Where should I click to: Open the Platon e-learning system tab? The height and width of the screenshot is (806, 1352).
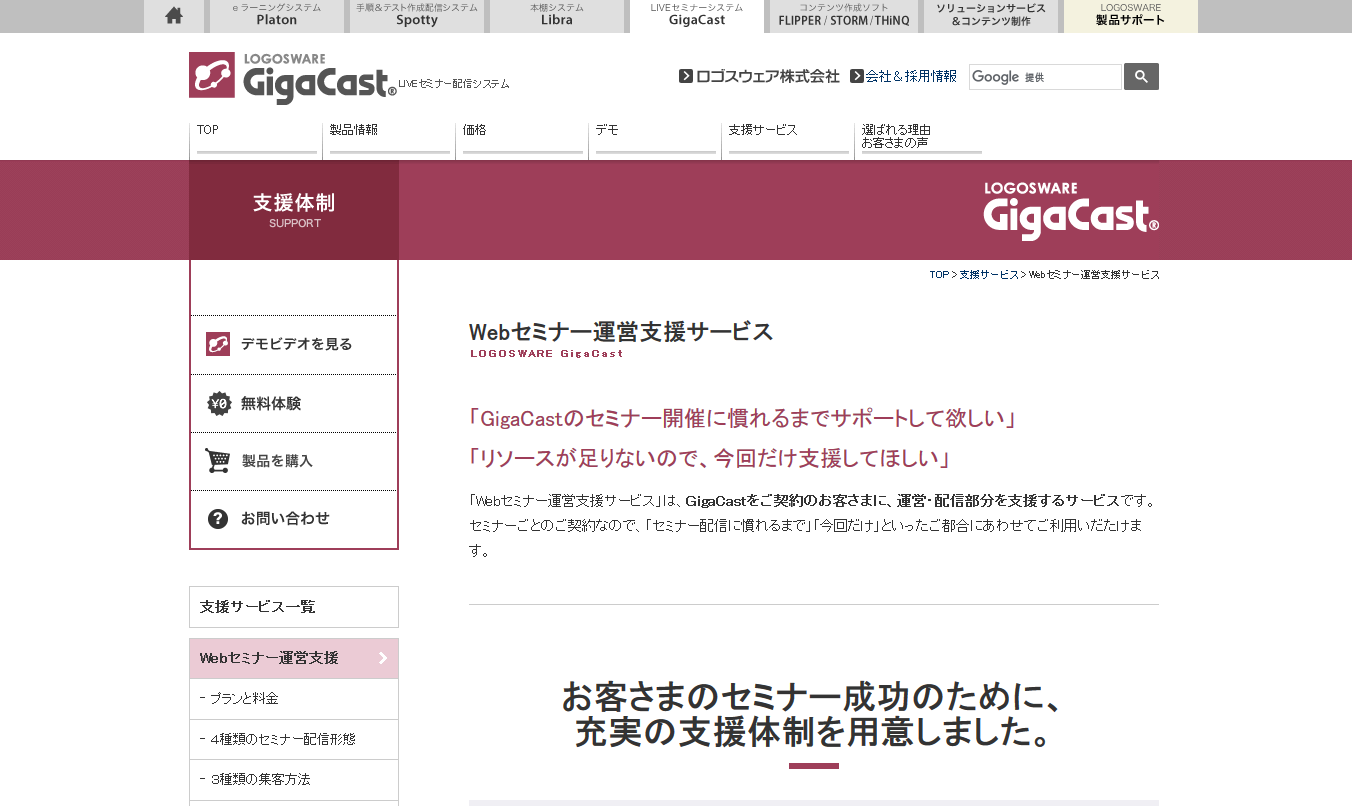click(x=277, y=16)
